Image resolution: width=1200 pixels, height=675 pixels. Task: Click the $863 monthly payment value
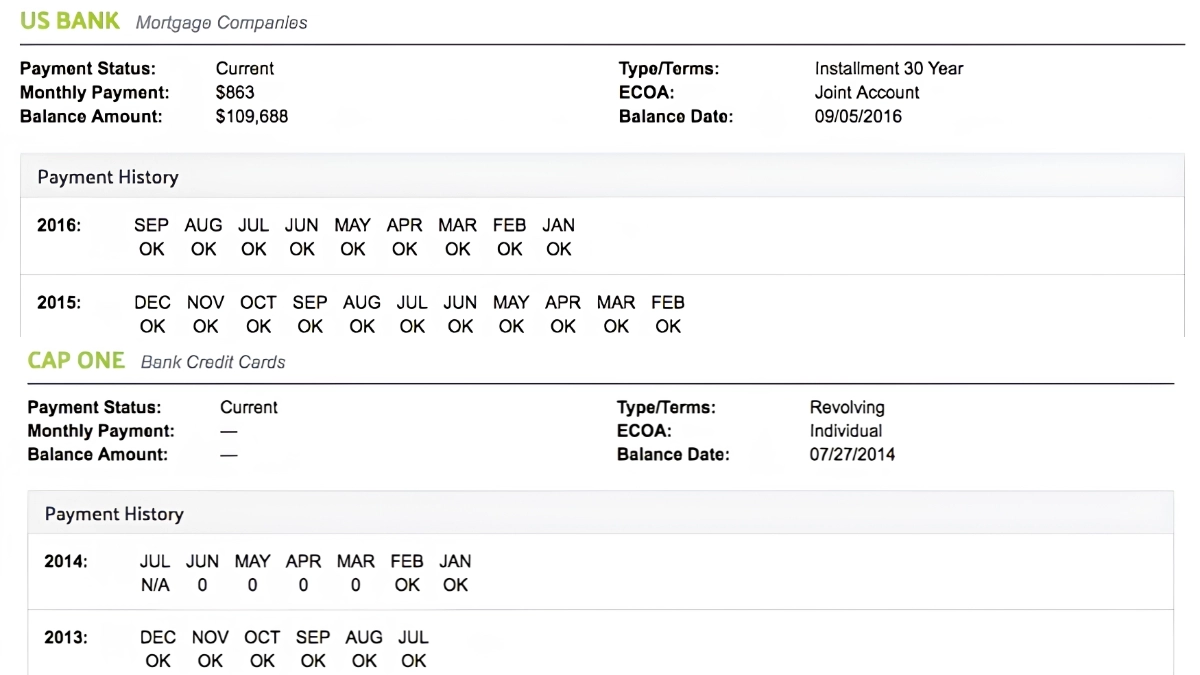tap(235, 92)
